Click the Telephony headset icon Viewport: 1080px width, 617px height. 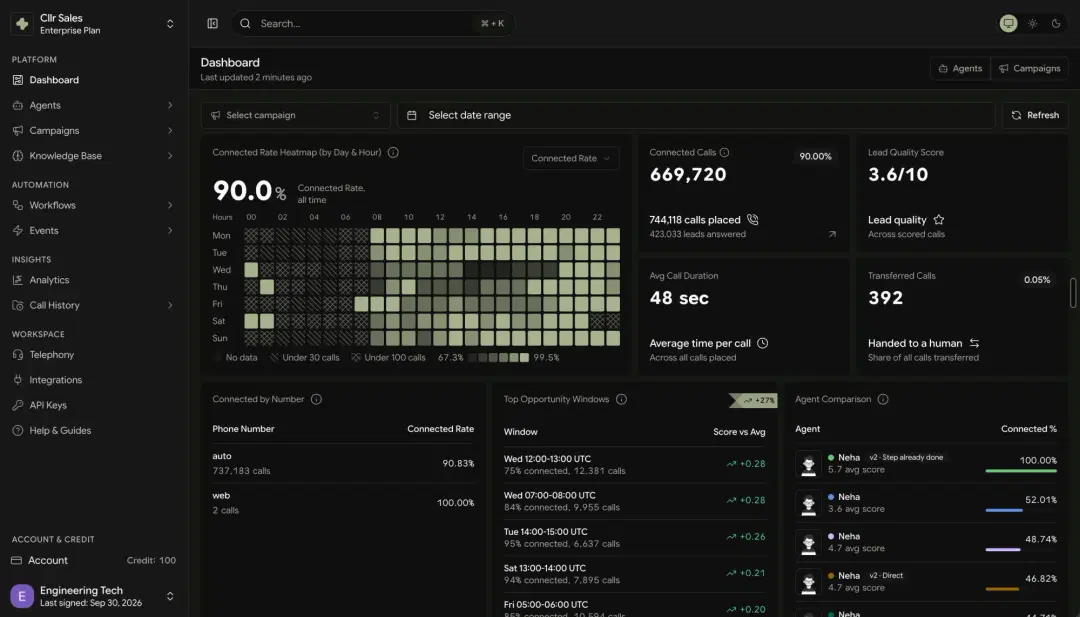pos(18,355)
